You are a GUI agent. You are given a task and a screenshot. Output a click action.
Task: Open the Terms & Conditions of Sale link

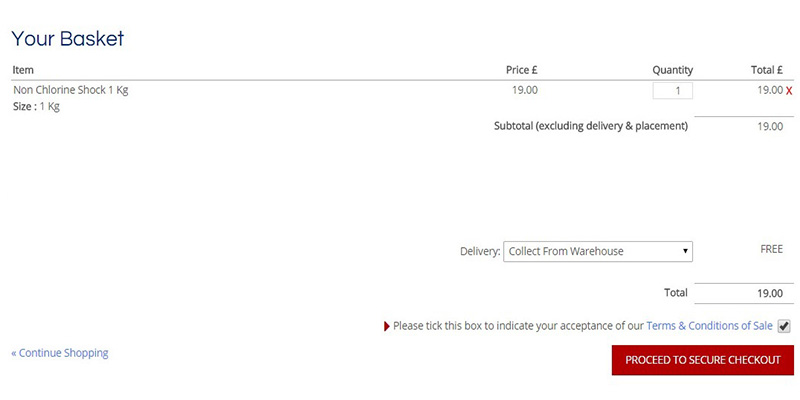(x=709, y=326)
